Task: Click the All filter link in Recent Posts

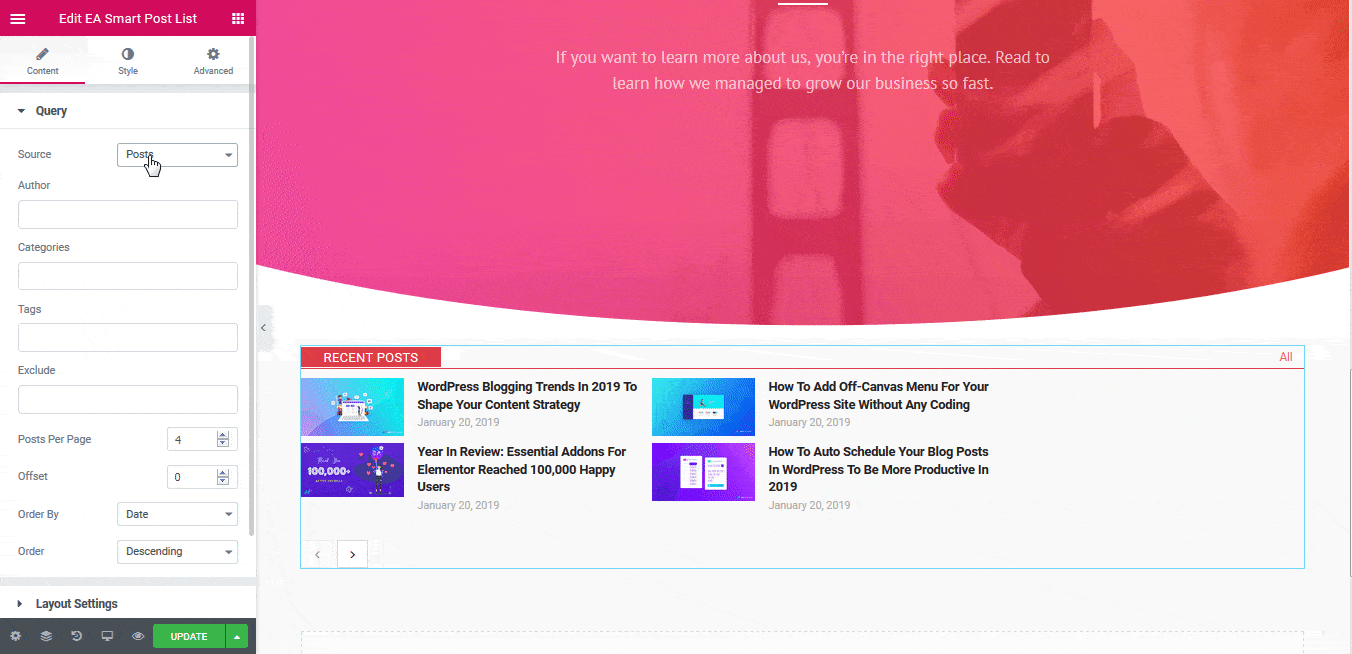Action: pyautogui.click(x=1286, y=357)
